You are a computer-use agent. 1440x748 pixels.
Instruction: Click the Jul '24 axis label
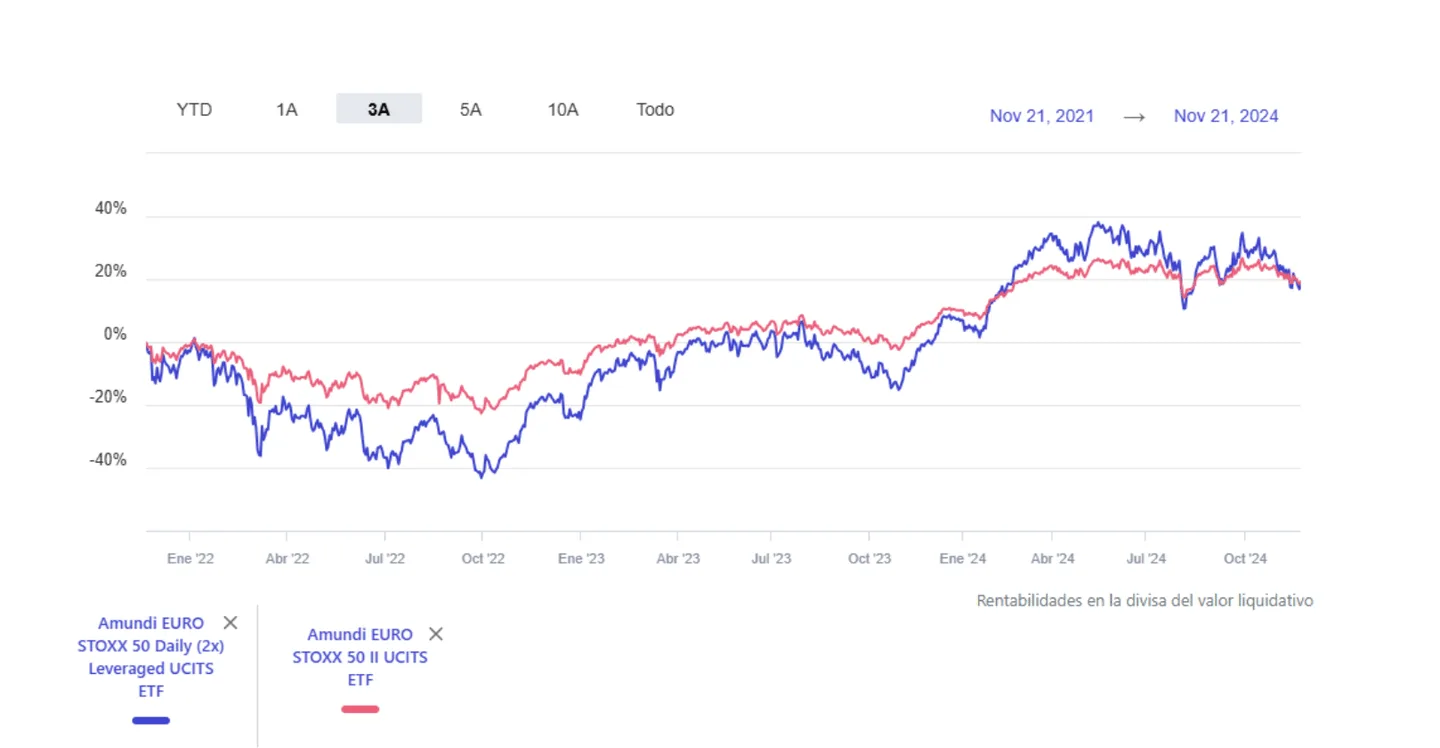(x=1145, y=559)
